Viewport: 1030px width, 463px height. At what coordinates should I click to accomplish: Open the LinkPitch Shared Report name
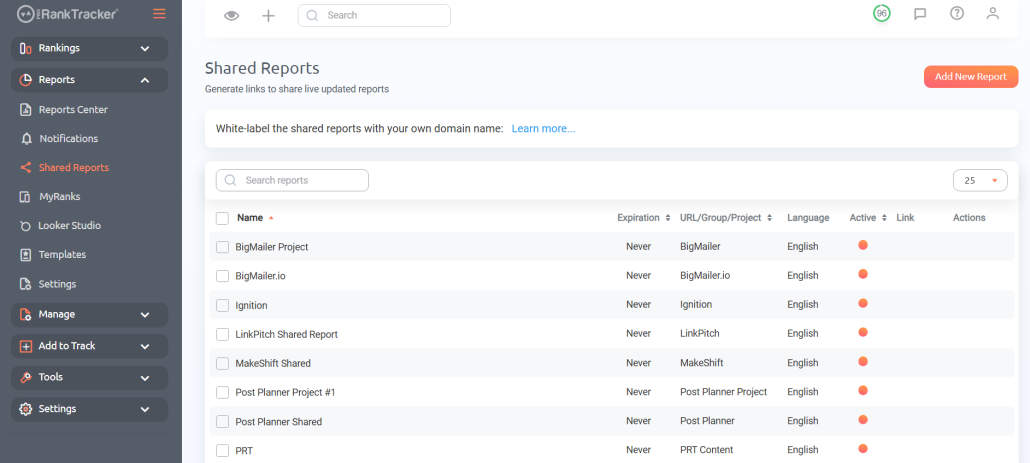pyautogui.click(x=286, y=334)
